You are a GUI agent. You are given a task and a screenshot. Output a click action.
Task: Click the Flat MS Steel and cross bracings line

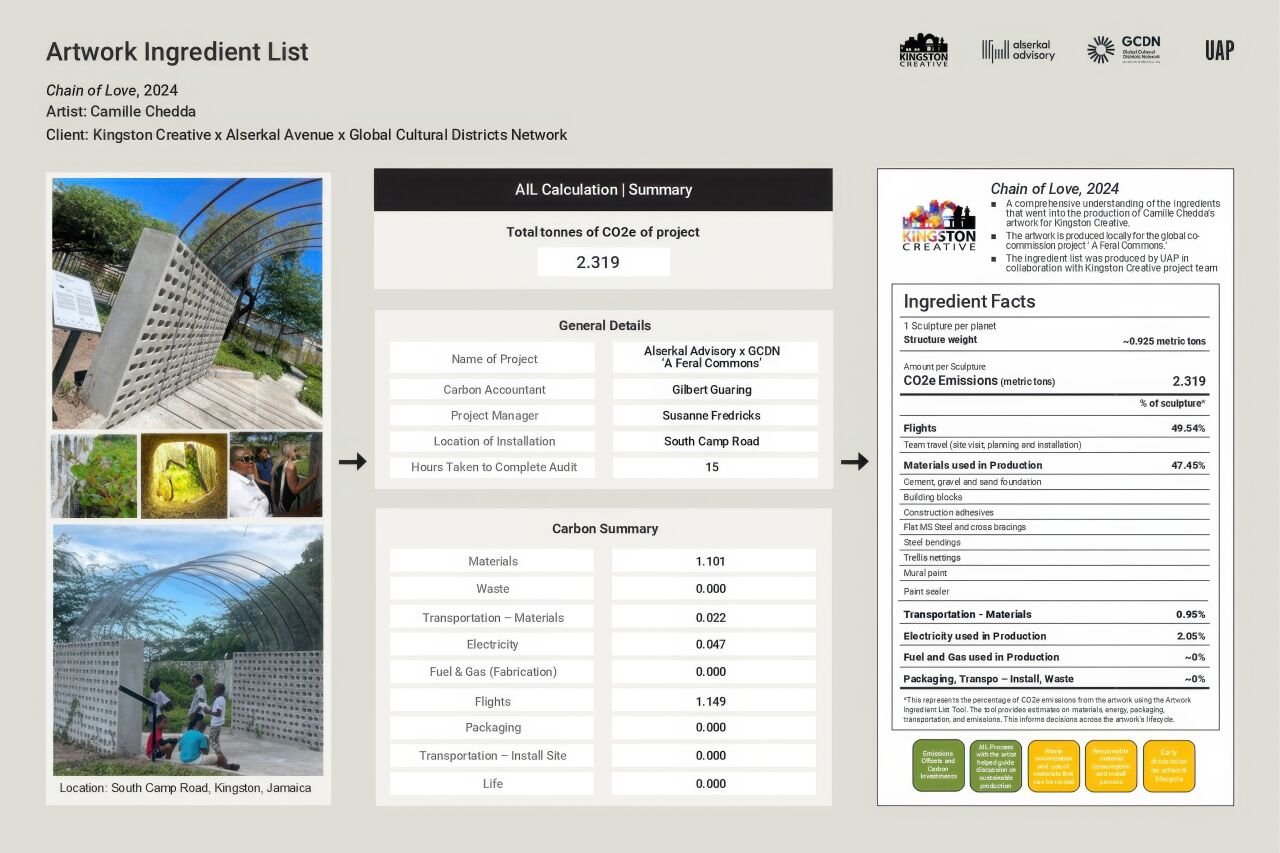tap(964, 527)
